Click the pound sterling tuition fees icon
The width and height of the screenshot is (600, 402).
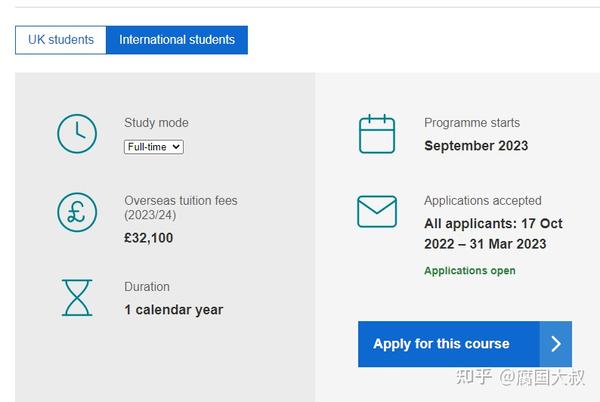[77, 212]
